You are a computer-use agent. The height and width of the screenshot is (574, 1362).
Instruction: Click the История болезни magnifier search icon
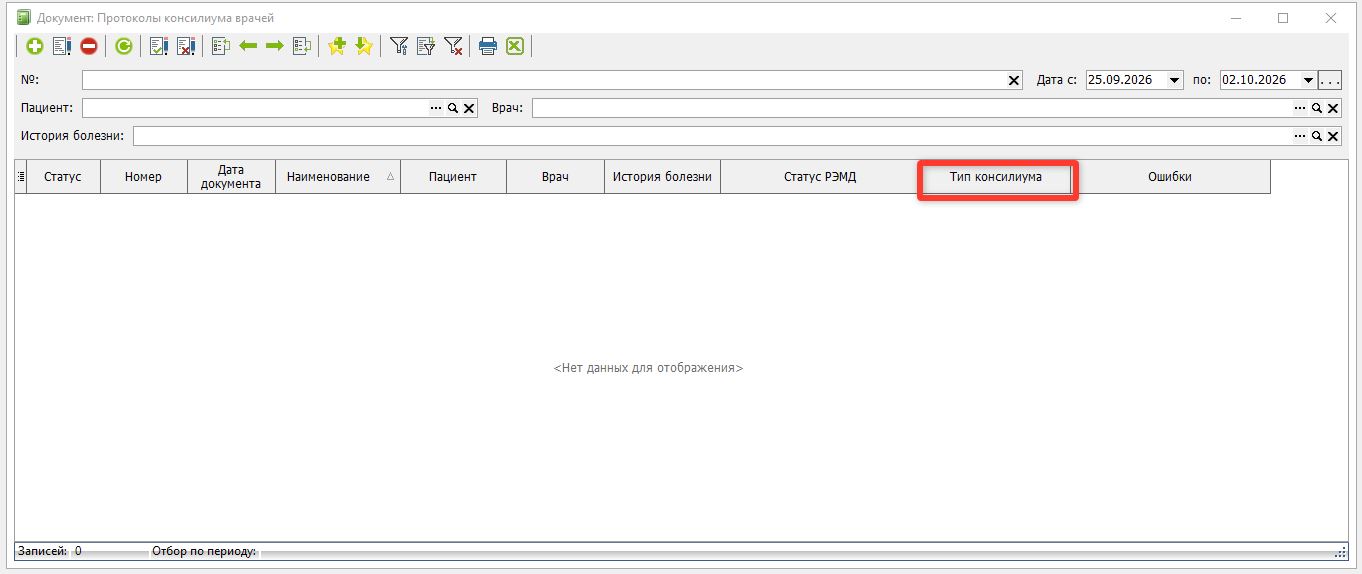click(1317, 136)
